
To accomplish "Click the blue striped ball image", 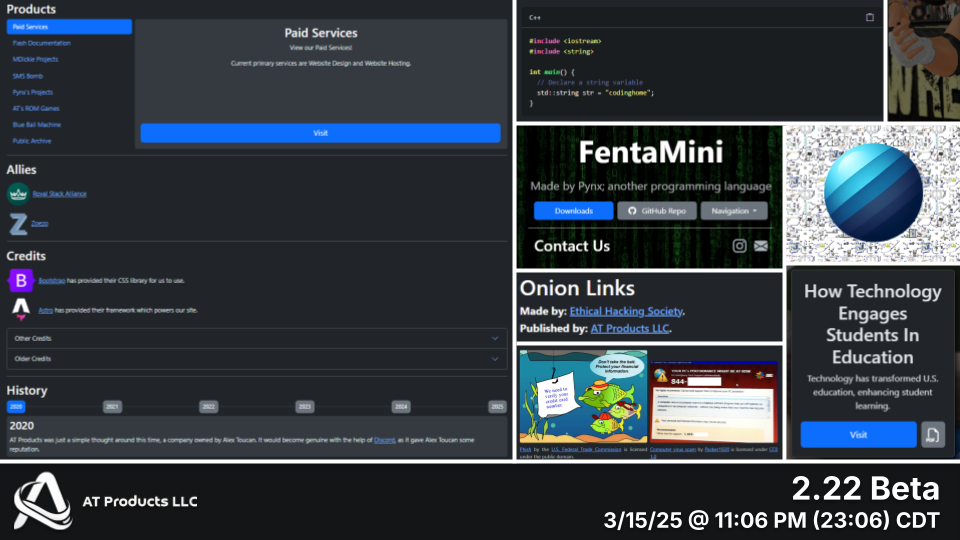I will coord(872,193).
